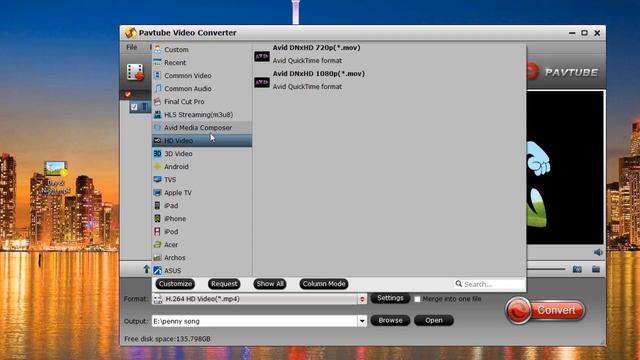The image size is (640, 360).
Task: Click the open snapshot folder icon
Action: pos(596,269)
